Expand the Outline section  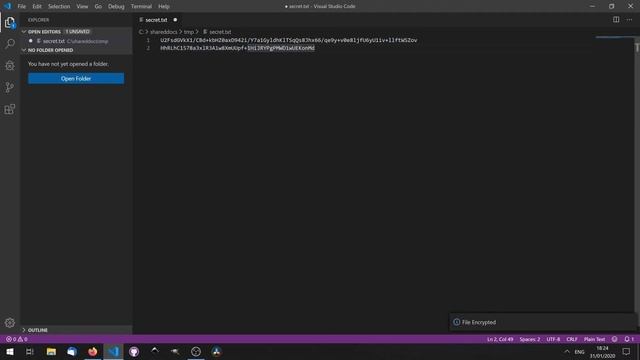[24, 330]
